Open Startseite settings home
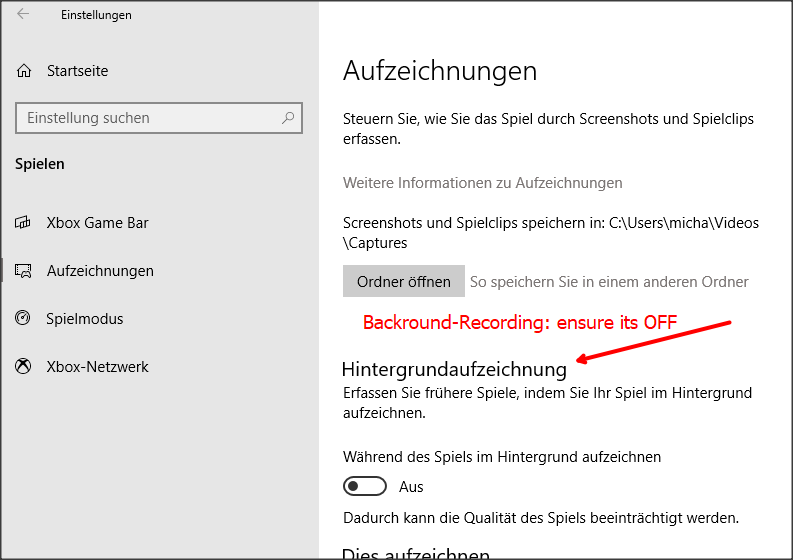 77,71
